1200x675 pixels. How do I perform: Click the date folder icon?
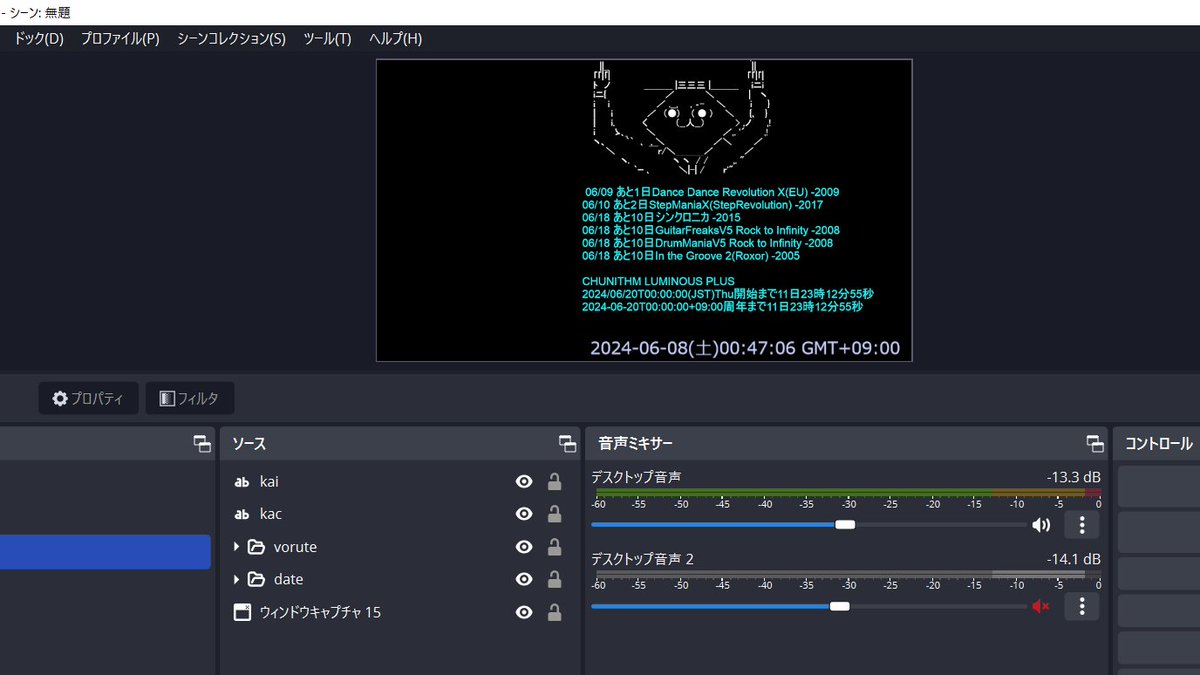point(256,579)
